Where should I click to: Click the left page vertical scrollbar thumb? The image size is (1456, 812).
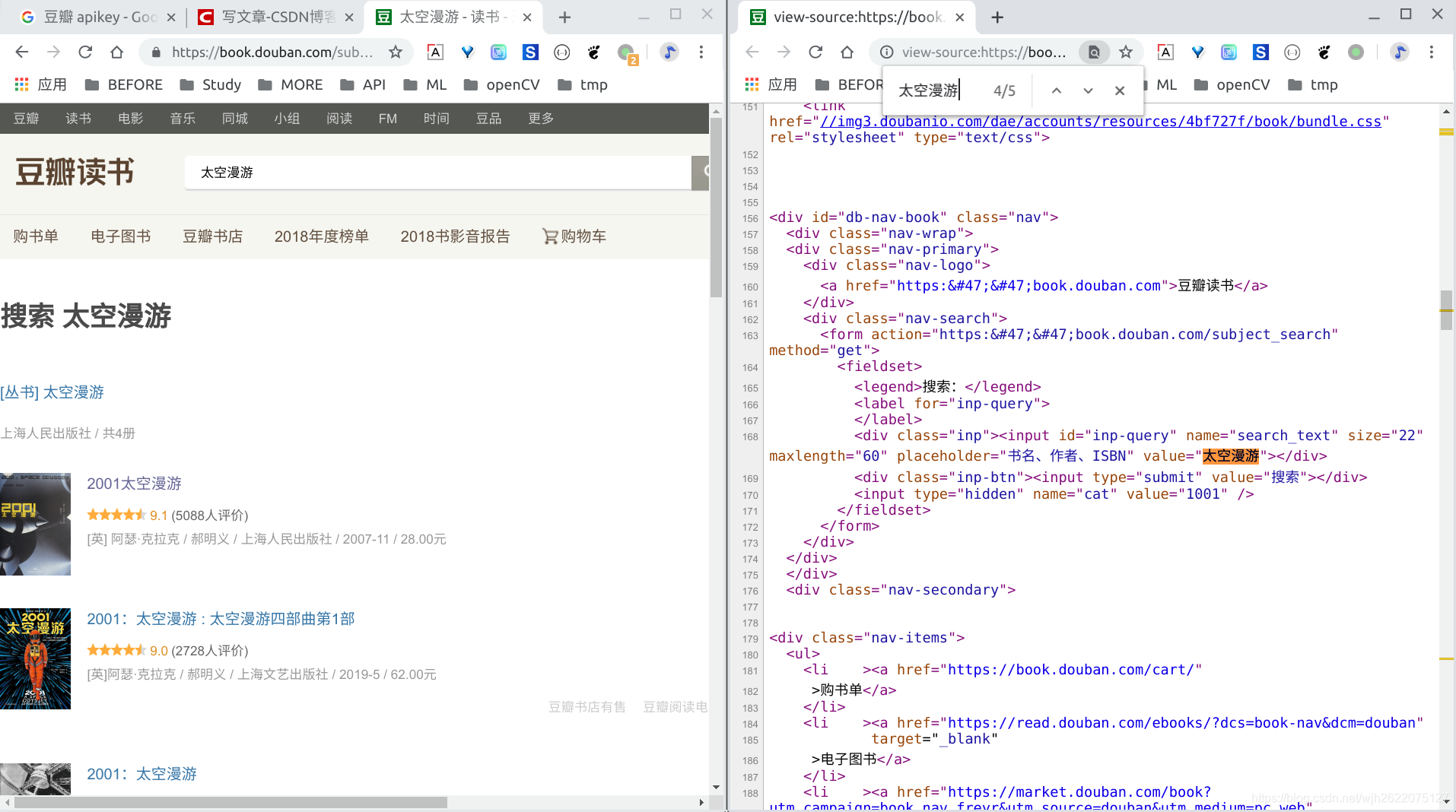[x=716, y=208]
